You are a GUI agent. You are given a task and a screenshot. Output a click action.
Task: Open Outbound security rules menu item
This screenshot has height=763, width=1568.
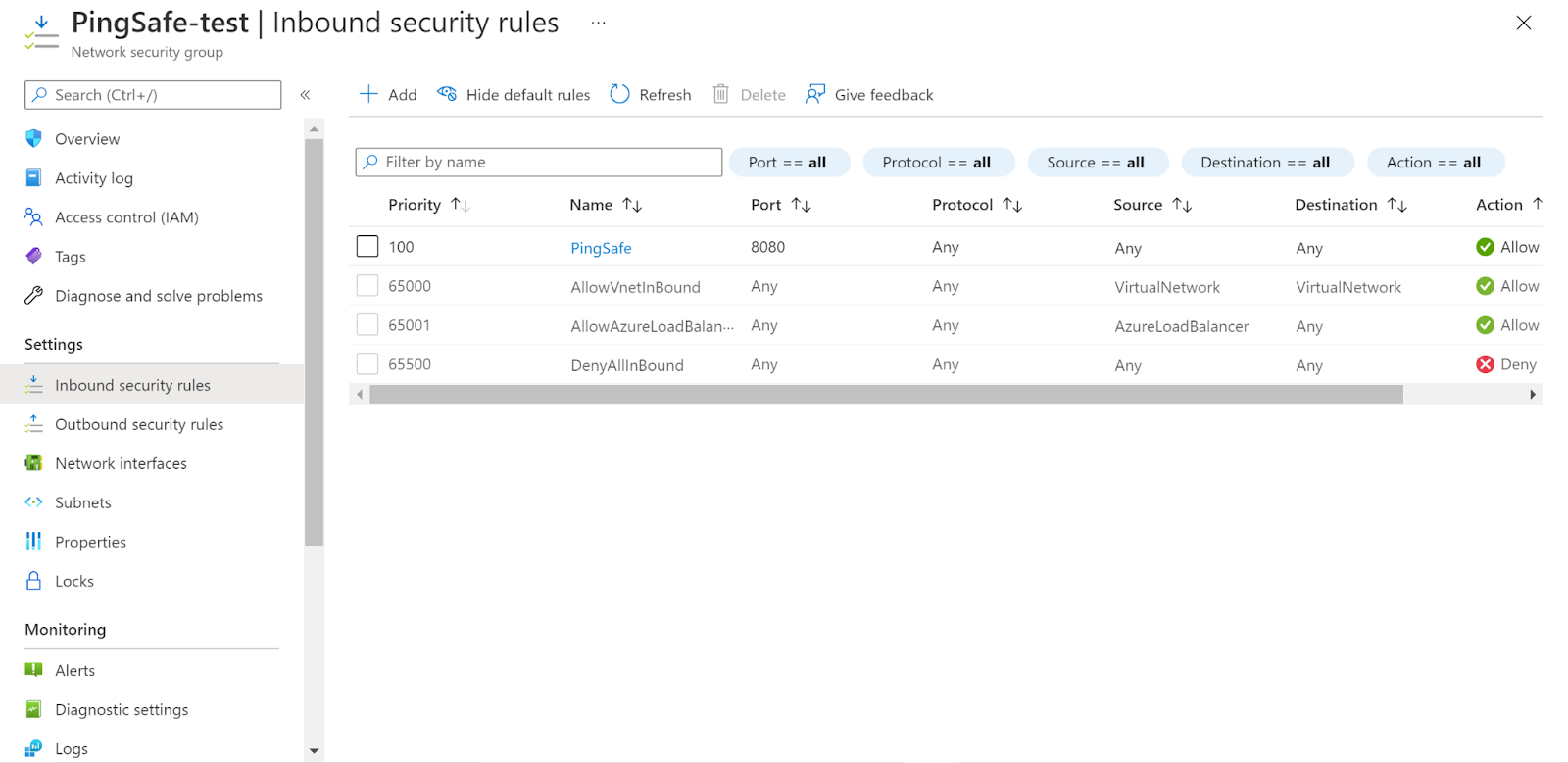(139, 424)
